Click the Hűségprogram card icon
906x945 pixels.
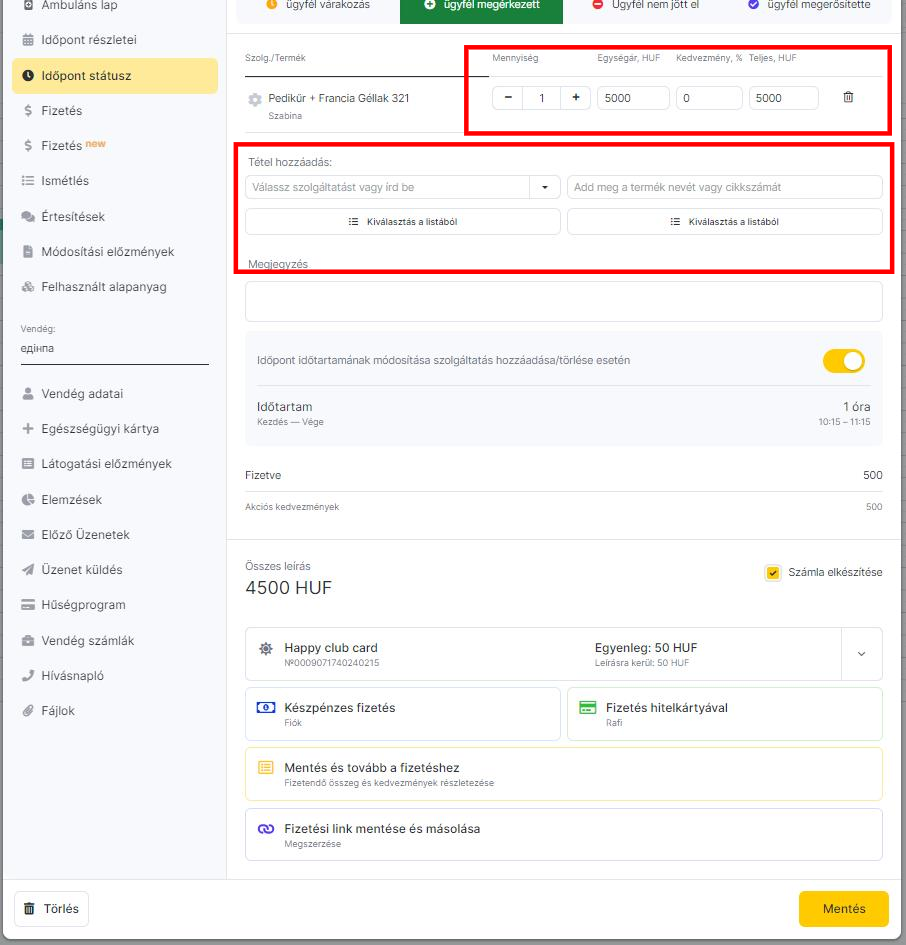pos(28,605)
